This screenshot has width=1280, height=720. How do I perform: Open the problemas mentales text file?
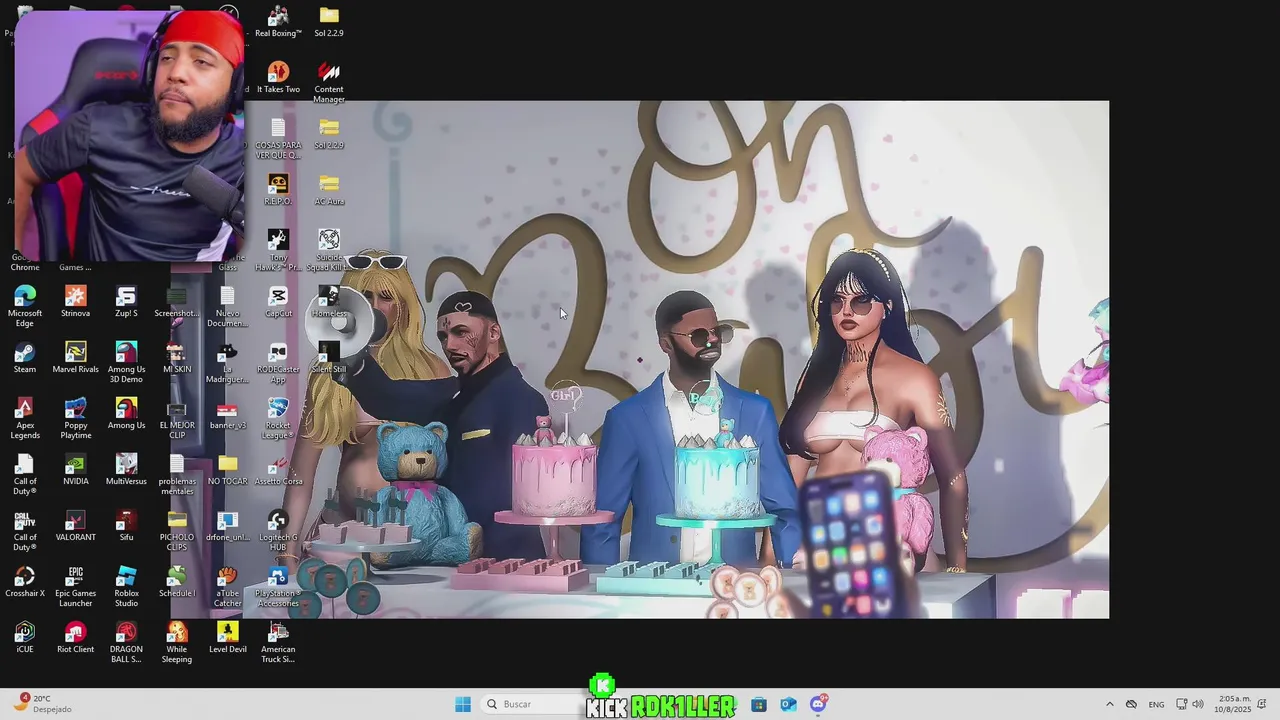tap(177, 473)
